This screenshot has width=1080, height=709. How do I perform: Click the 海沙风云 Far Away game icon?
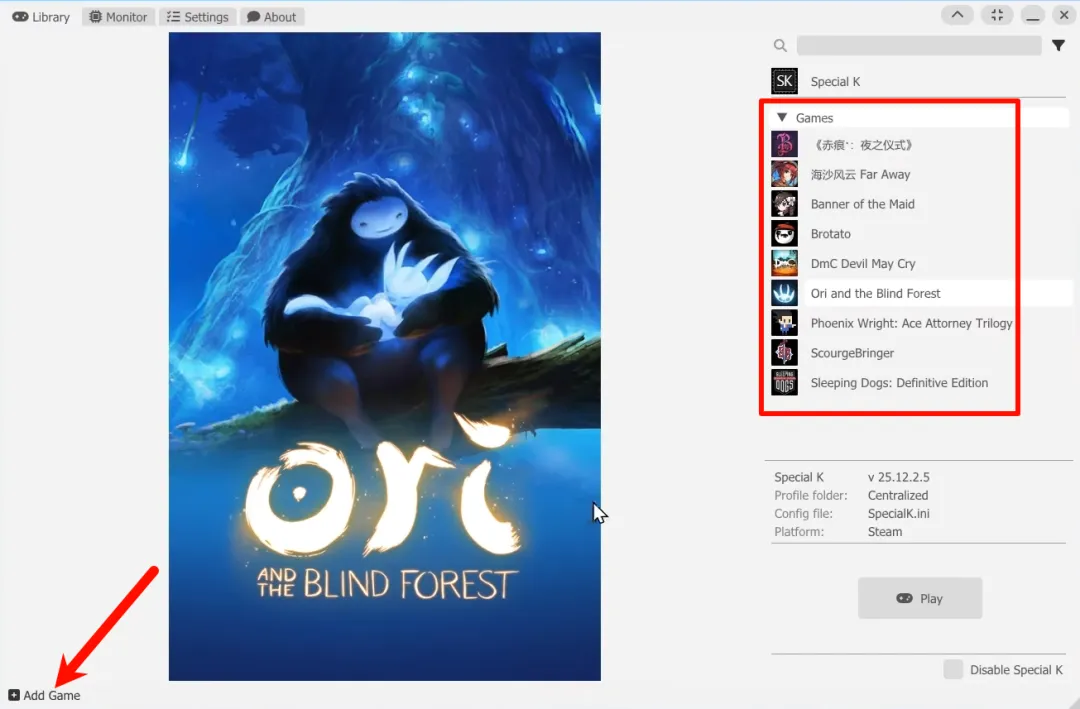click(x=785, y=174)
